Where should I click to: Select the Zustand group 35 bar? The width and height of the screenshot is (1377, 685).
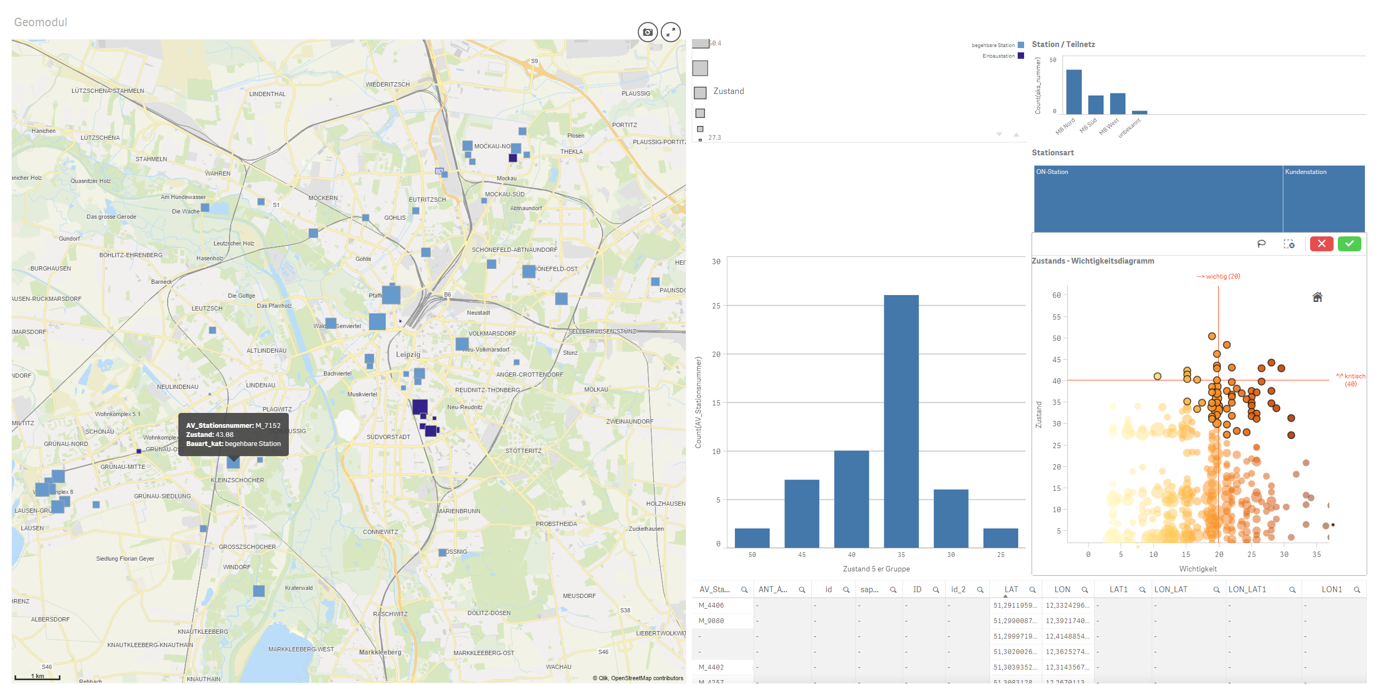point(902,421)
